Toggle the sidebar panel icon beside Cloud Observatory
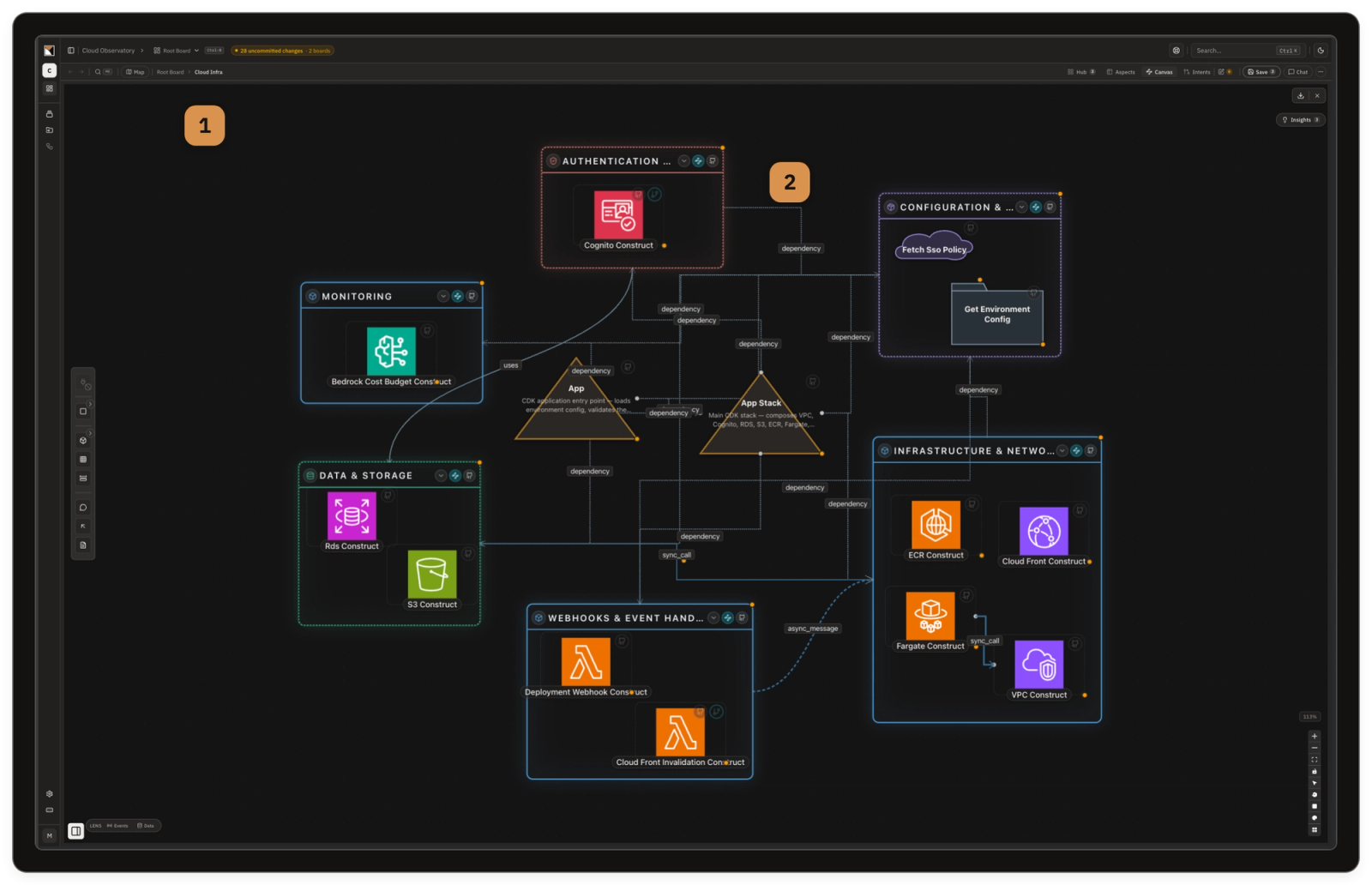The height and width of the screenshot is (885, 1372). (71, 51)
